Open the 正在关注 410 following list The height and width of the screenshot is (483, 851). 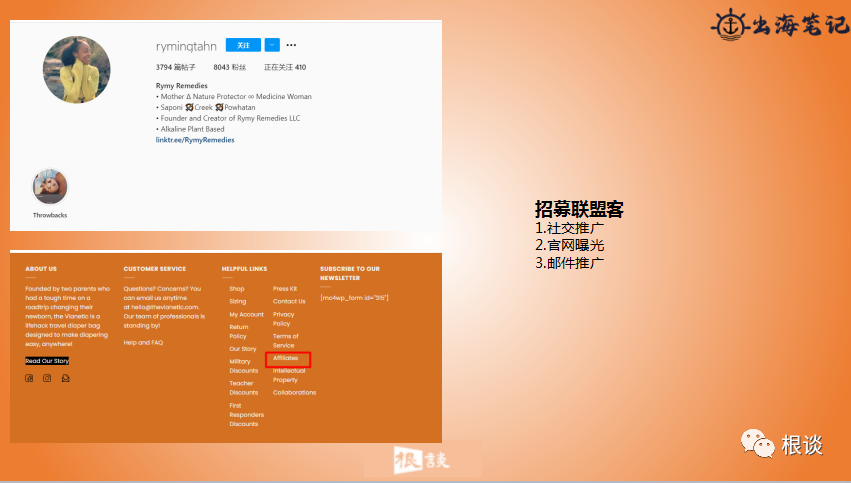[x=285, y=67]
